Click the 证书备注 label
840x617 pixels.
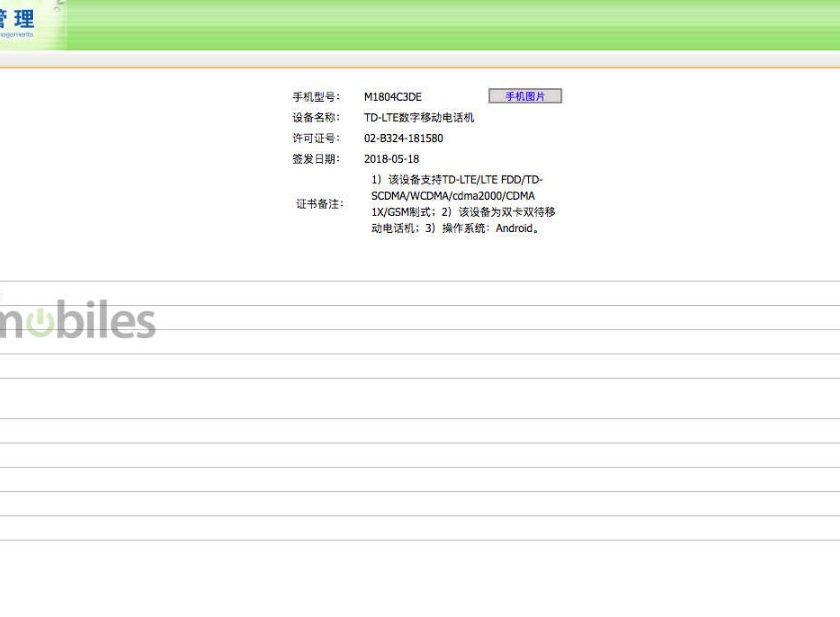click(319, 204)
